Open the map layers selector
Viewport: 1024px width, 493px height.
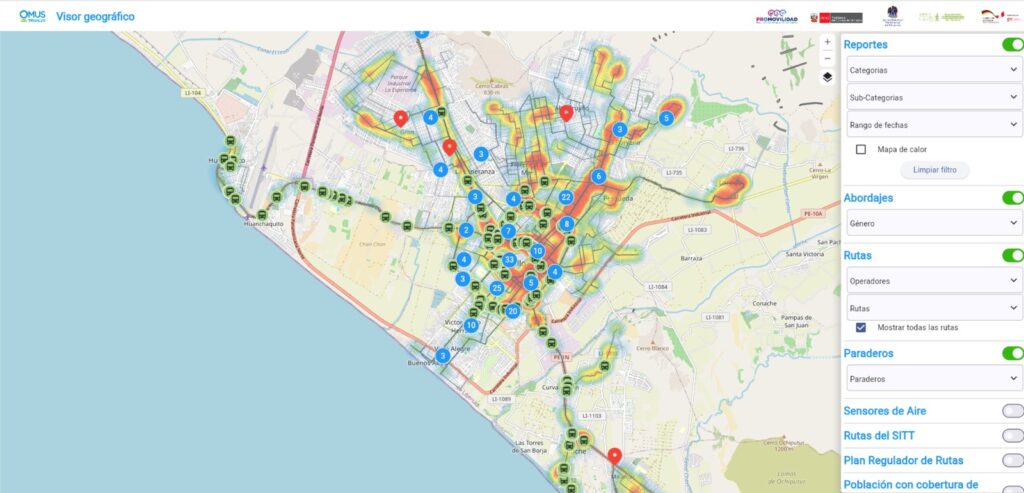click(827, 76)
